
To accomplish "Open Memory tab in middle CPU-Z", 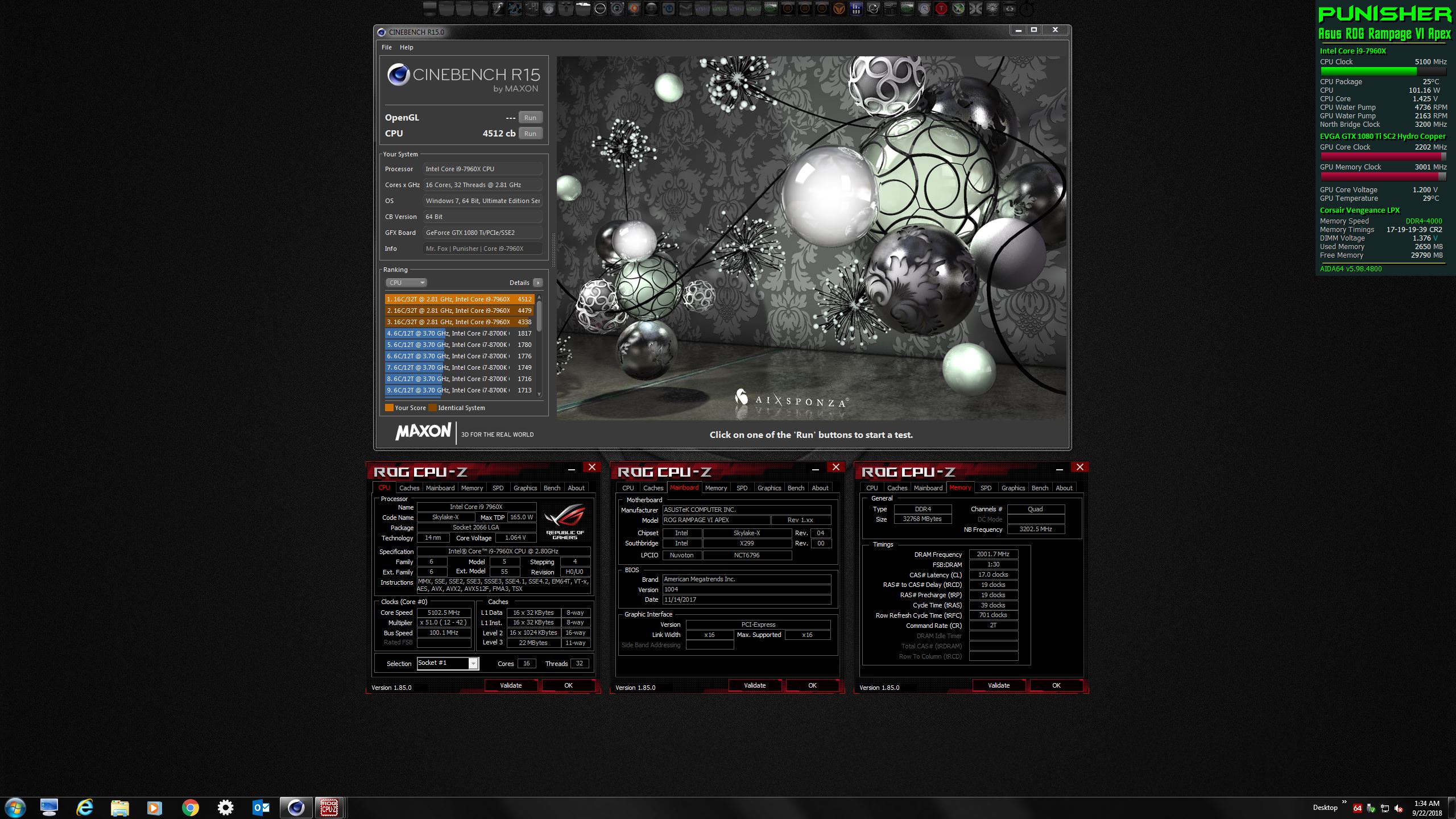I will [715, 488].
